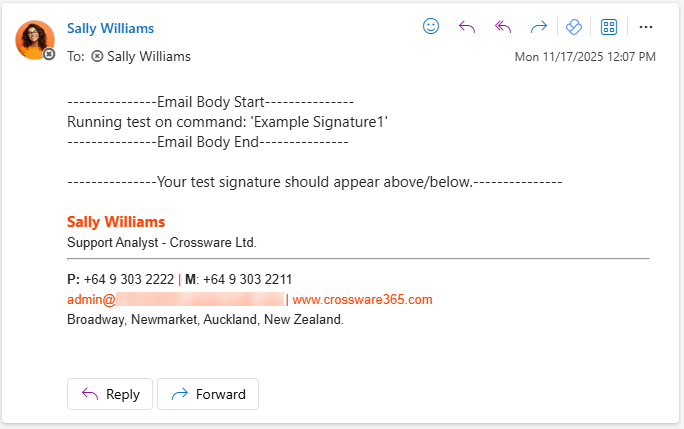Click the Forward arrow icon in the header
Screen dimensions: 684x429
tap(539, 27)
